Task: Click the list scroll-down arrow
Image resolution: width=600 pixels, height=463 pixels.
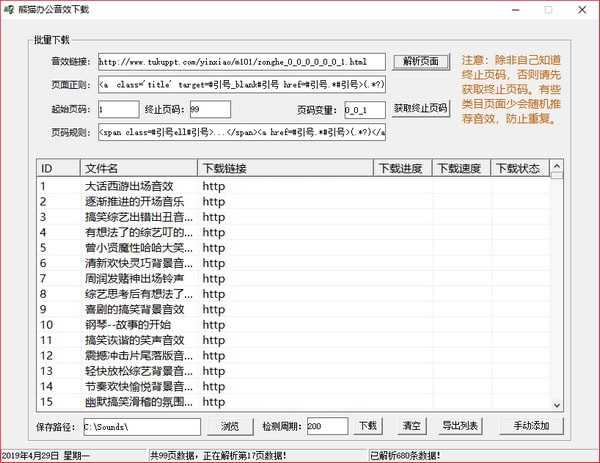Action: [x=557, y=405]
